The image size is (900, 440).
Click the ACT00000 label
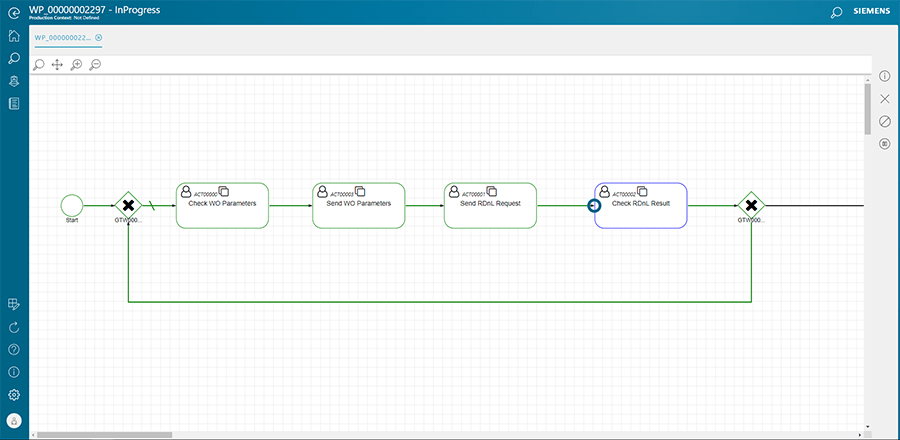pos(205,194)
